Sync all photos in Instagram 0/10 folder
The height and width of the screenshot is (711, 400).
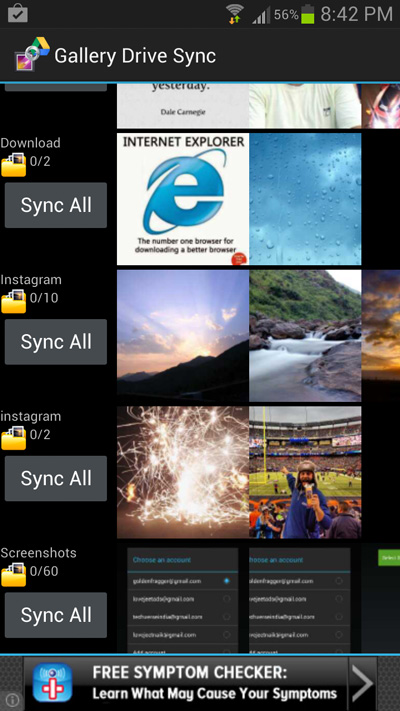56,341
